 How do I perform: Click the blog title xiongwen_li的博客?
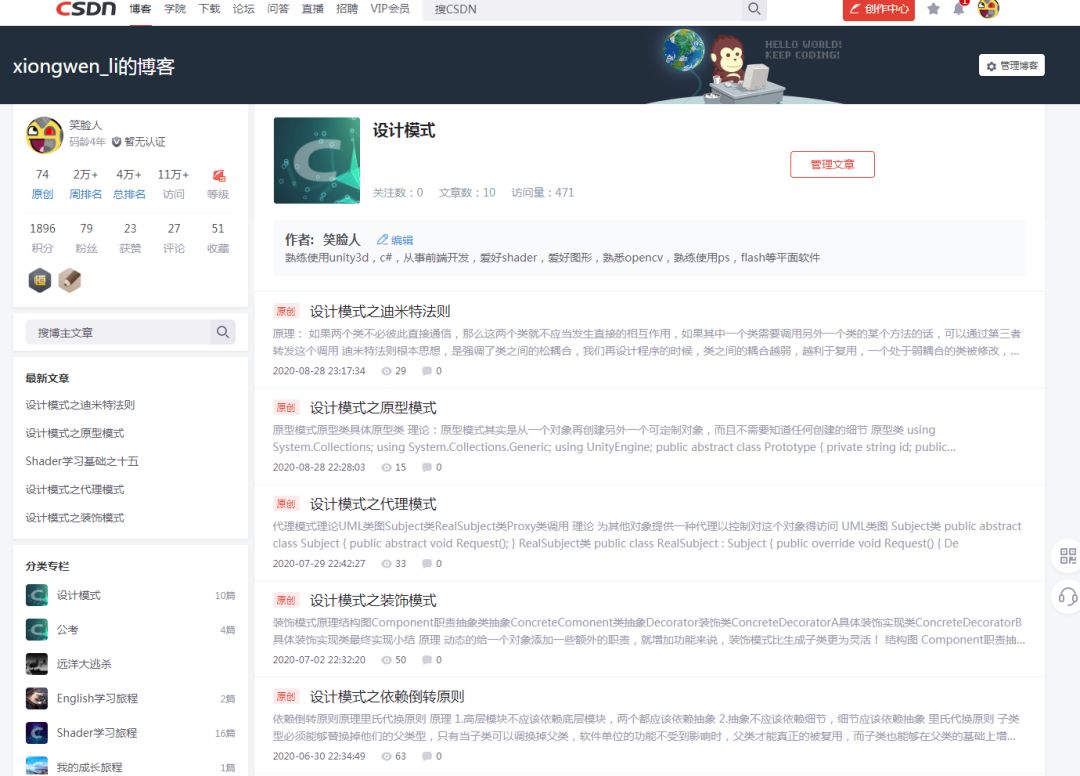(x=94, y=66)
